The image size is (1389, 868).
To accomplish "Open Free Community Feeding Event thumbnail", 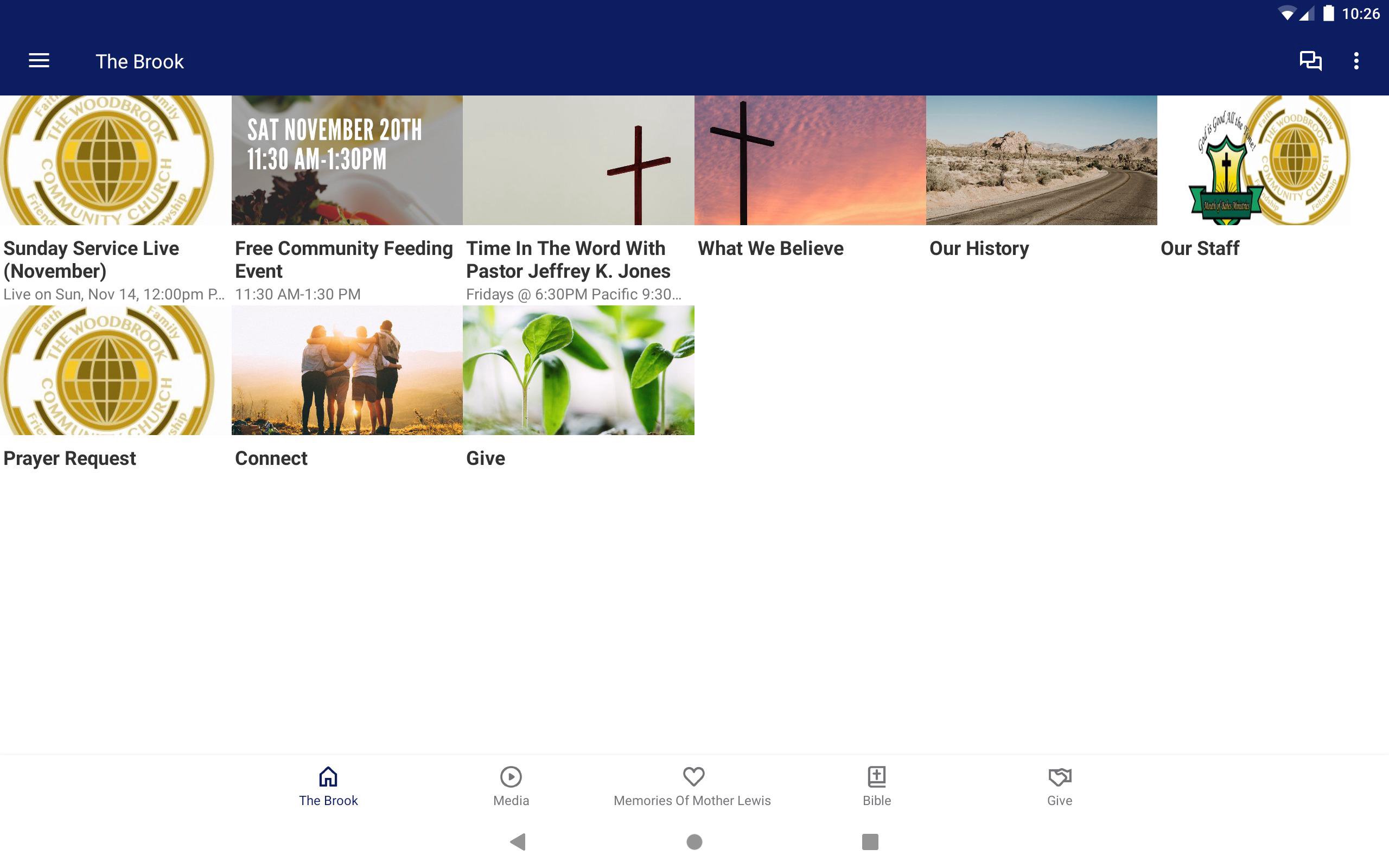I will pos(347,161).
